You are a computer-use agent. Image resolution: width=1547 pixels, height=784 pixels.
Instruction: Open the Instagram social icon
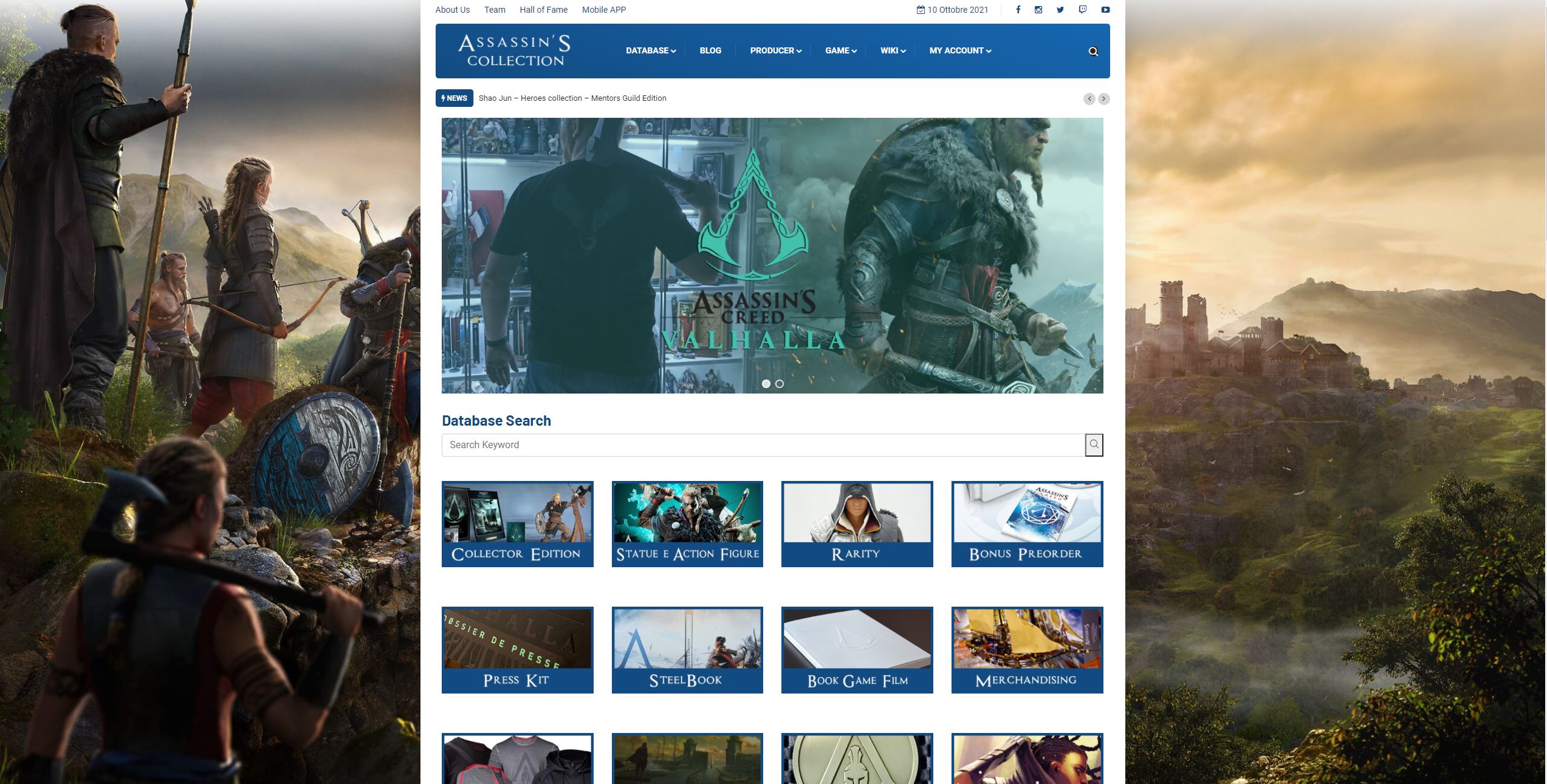[x=1039, y=10]
